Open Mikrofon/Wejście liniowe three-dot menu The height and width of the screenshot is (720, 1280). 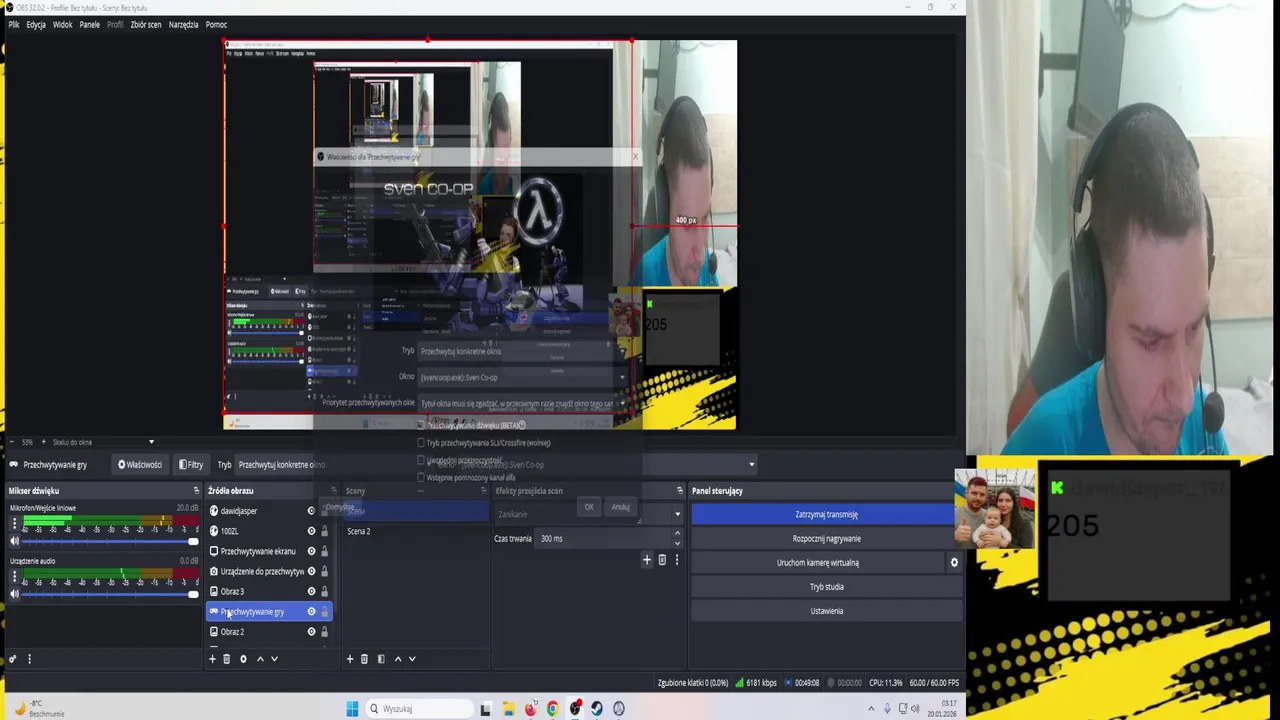pos(14,523)
